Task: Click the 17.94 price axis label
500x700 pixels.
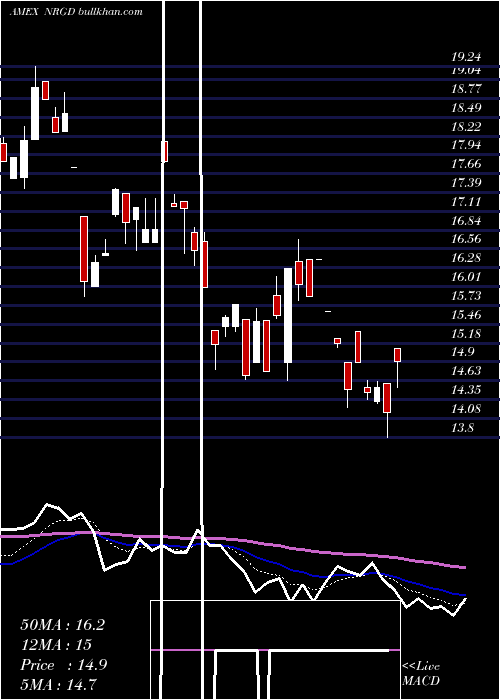Action: tap(466, 145)
